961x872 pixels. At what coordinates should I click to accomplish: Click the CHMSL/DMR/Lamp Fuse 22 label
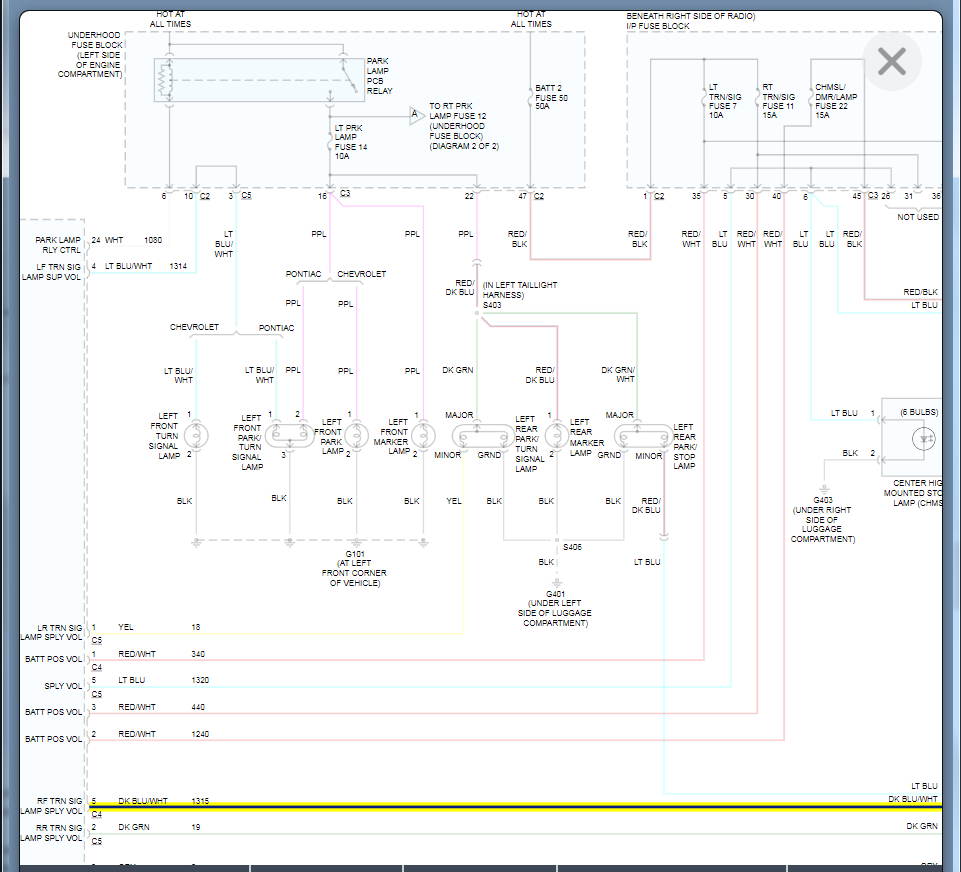point(836,100)
